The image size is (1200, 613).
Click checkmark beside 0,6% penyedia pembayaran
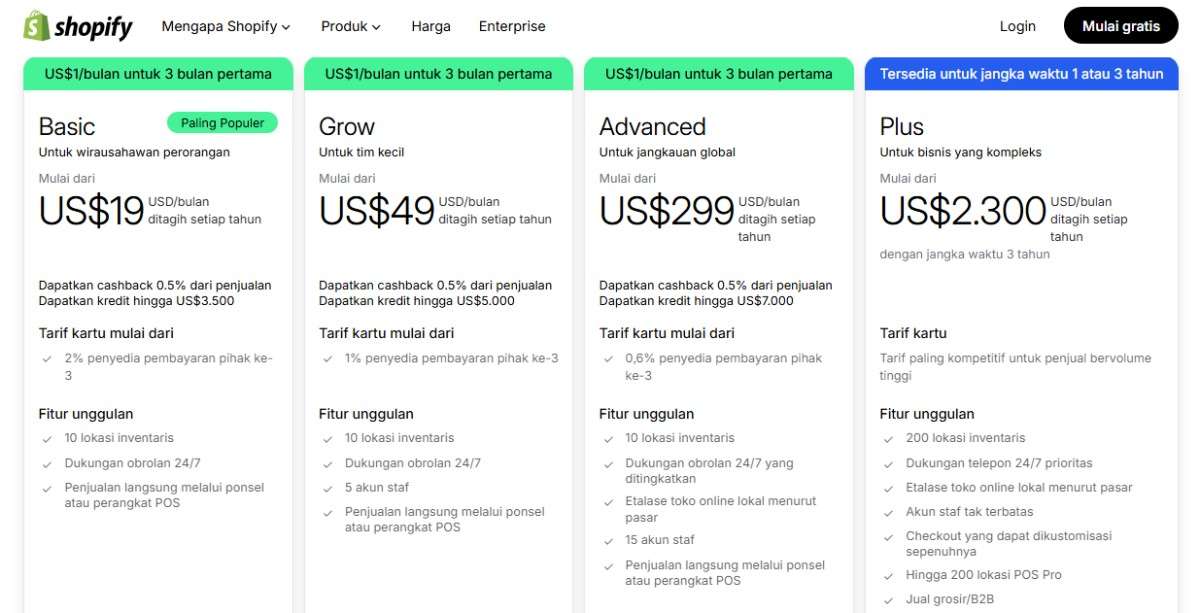608,358
